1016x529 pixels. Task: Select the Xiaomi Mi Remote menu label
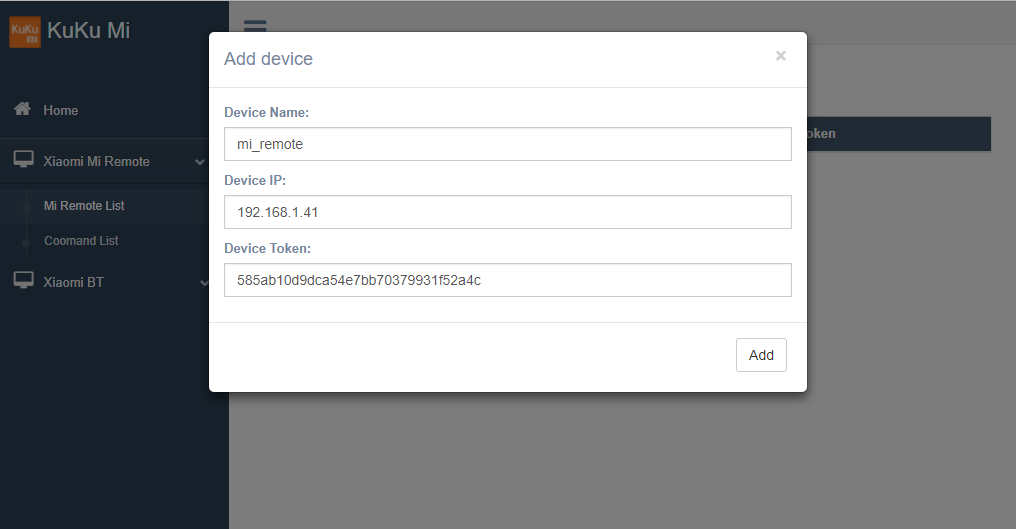pyautogui.click(x=96, y=161)
